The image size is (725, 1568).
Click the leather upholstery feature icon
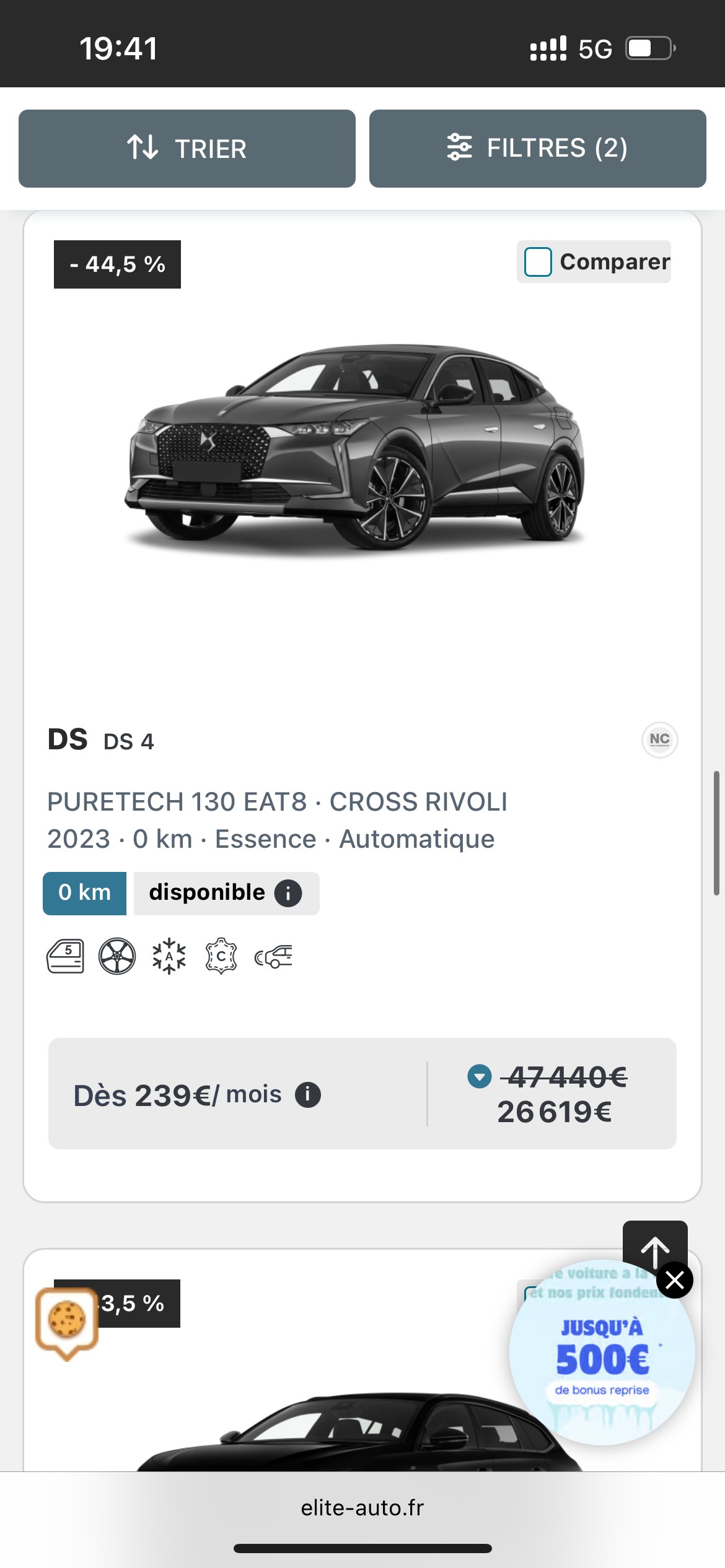point(221,956)
